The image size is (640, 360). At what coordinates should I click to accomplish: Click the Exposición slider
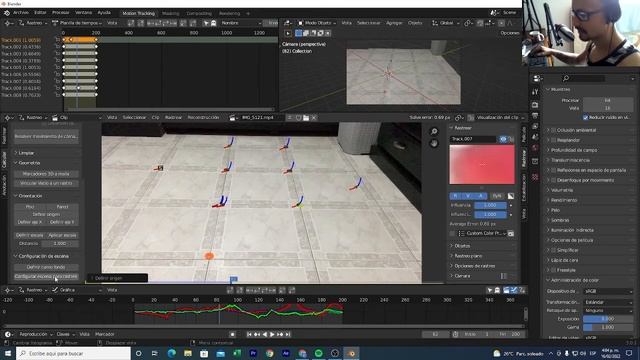(608, 319)
